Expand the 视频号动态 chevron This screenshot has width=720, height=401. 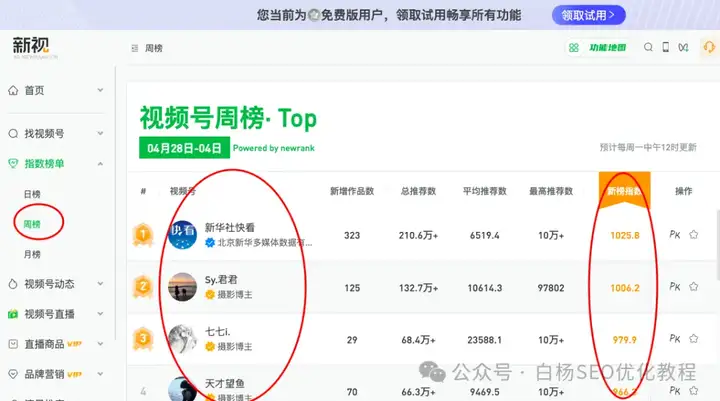click(x=100, y=284)
